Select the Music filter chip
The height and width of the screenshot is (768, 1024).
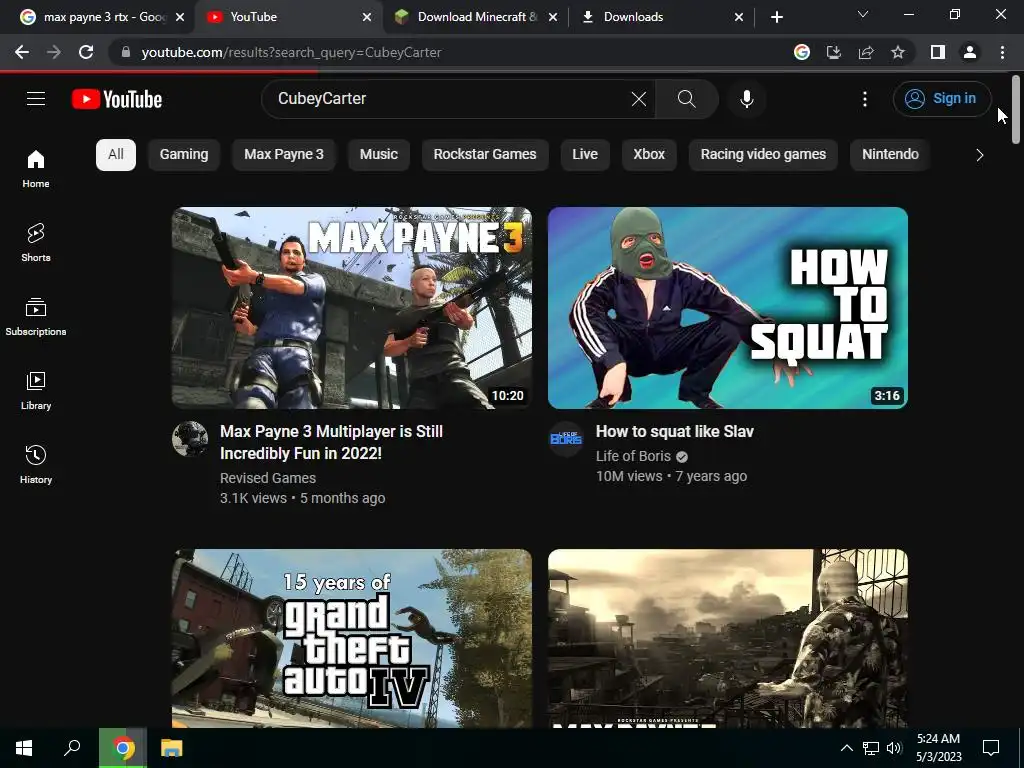379,155
